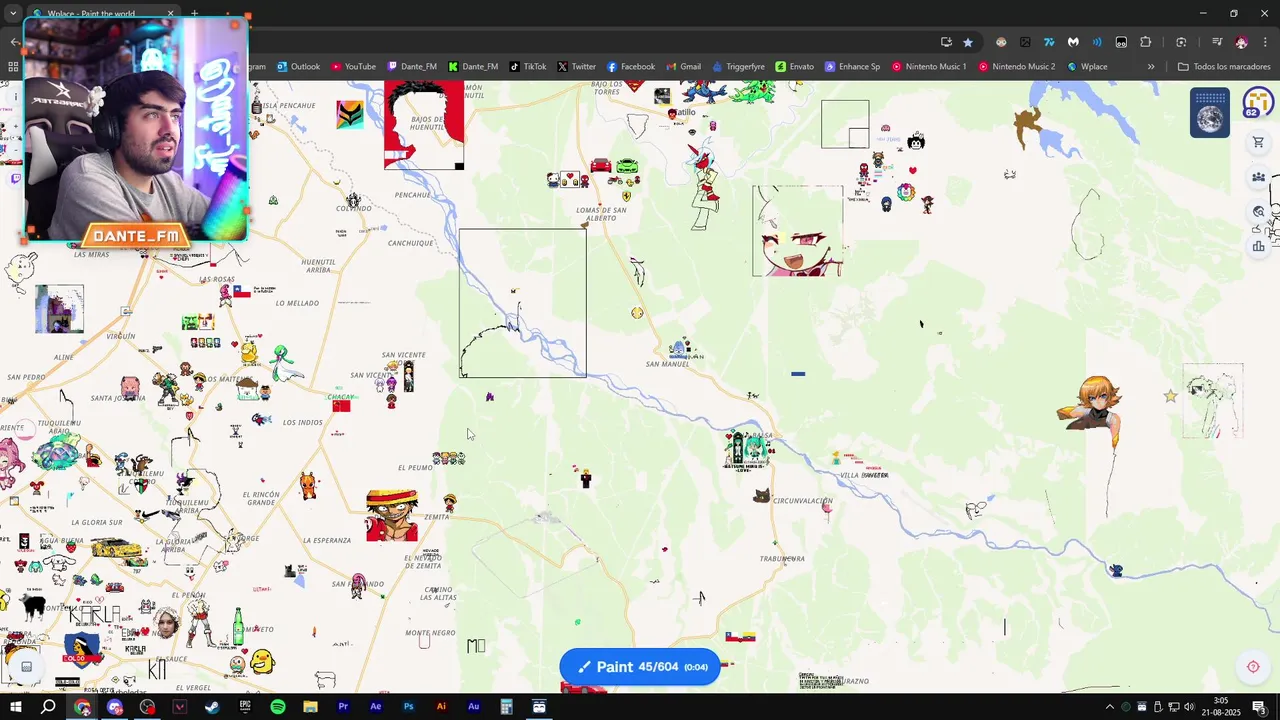Viewport: 1280px width, 720px height.
Task: Open the Wplace bookmark
Action: 1087,67
